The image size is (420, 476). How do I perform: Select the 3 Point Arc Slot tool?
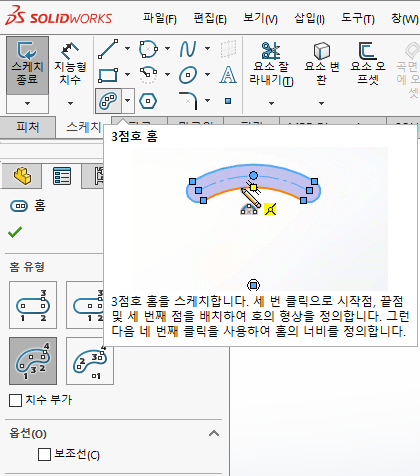tap(108, 101)
